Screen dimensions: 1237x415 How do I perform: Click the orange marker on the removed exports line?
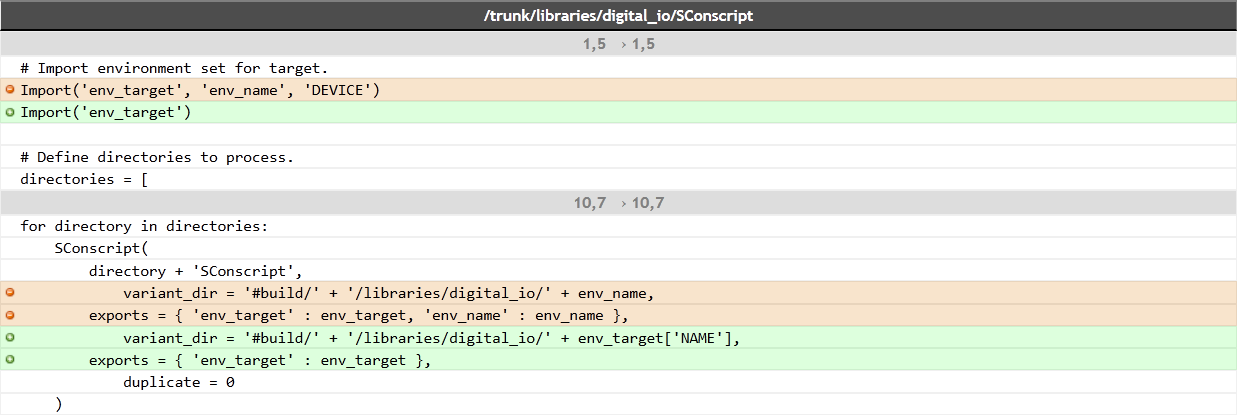tap(10, 315)
